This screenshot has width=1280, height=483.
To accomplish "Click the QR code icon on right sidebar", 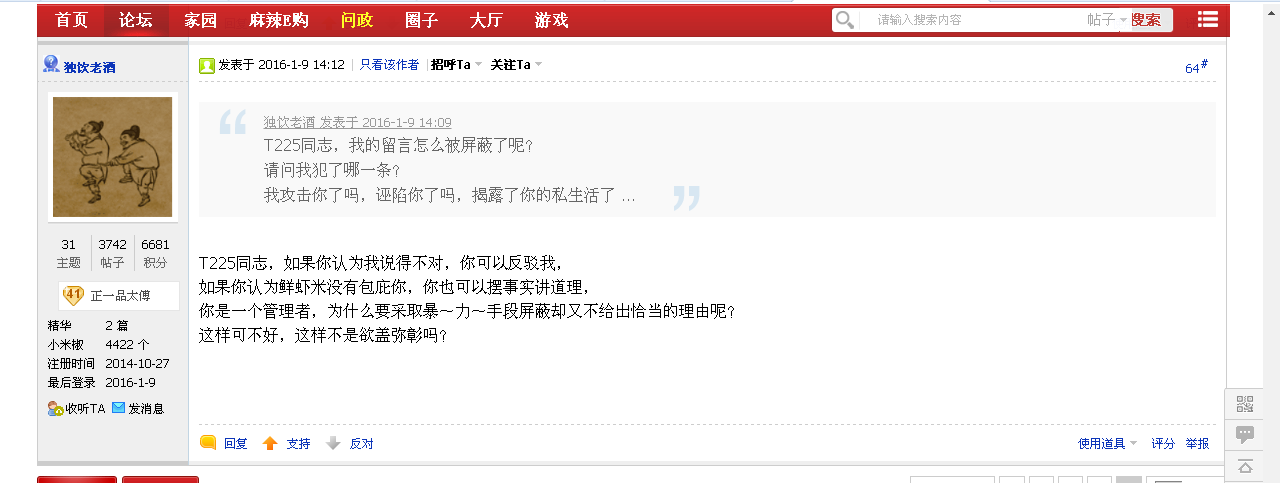I will point(1245,404).
